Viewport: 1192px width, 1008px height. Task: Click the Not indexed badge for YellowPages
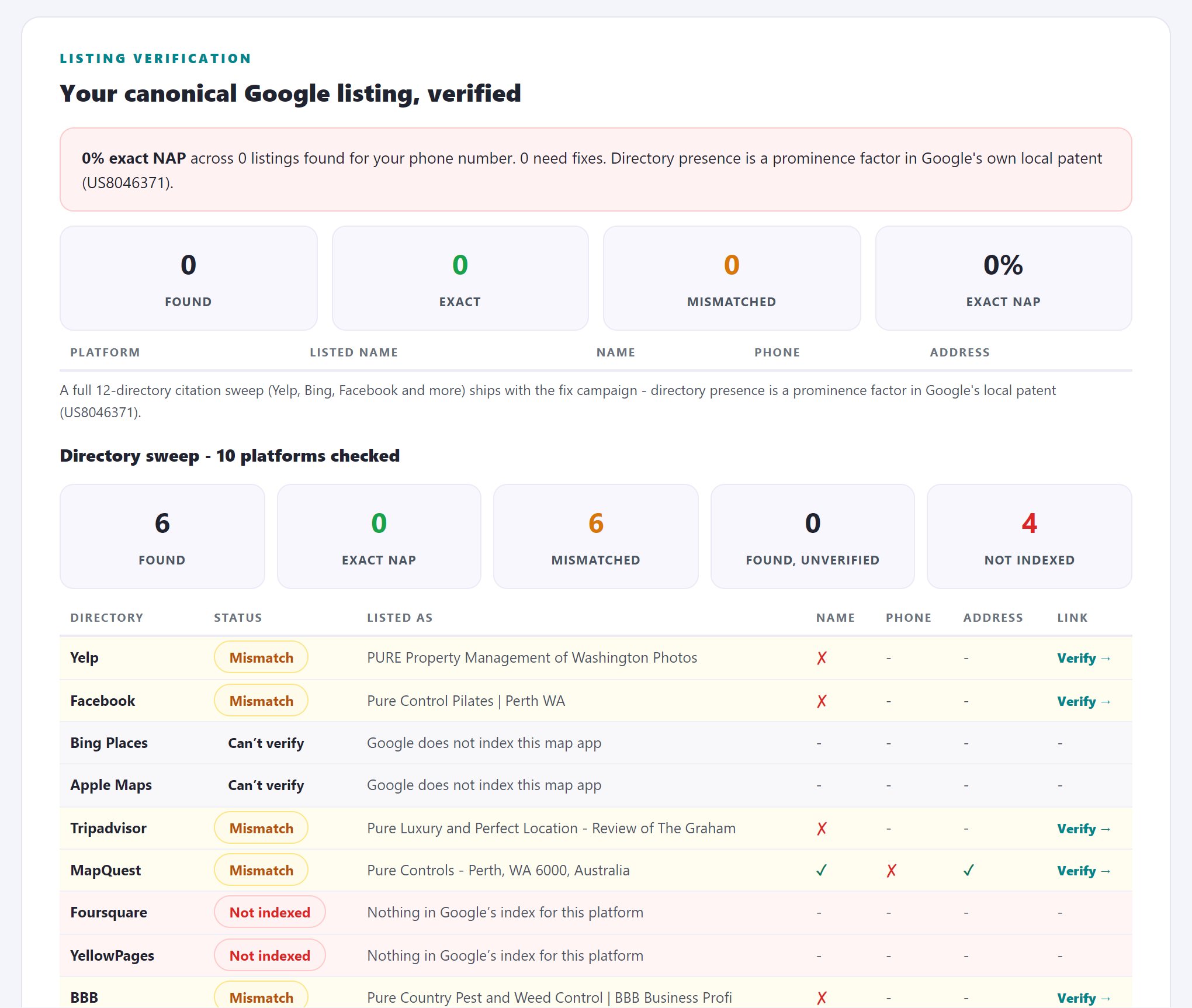click(x=270, y=955)
